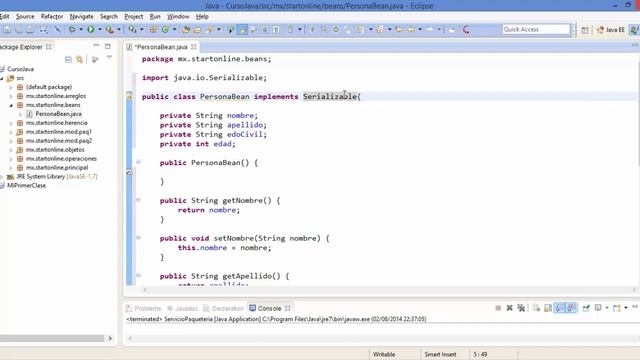The image size is (640, 360).
Task: Click Collapse All in Package Explorer
Action: pos(68,60)
